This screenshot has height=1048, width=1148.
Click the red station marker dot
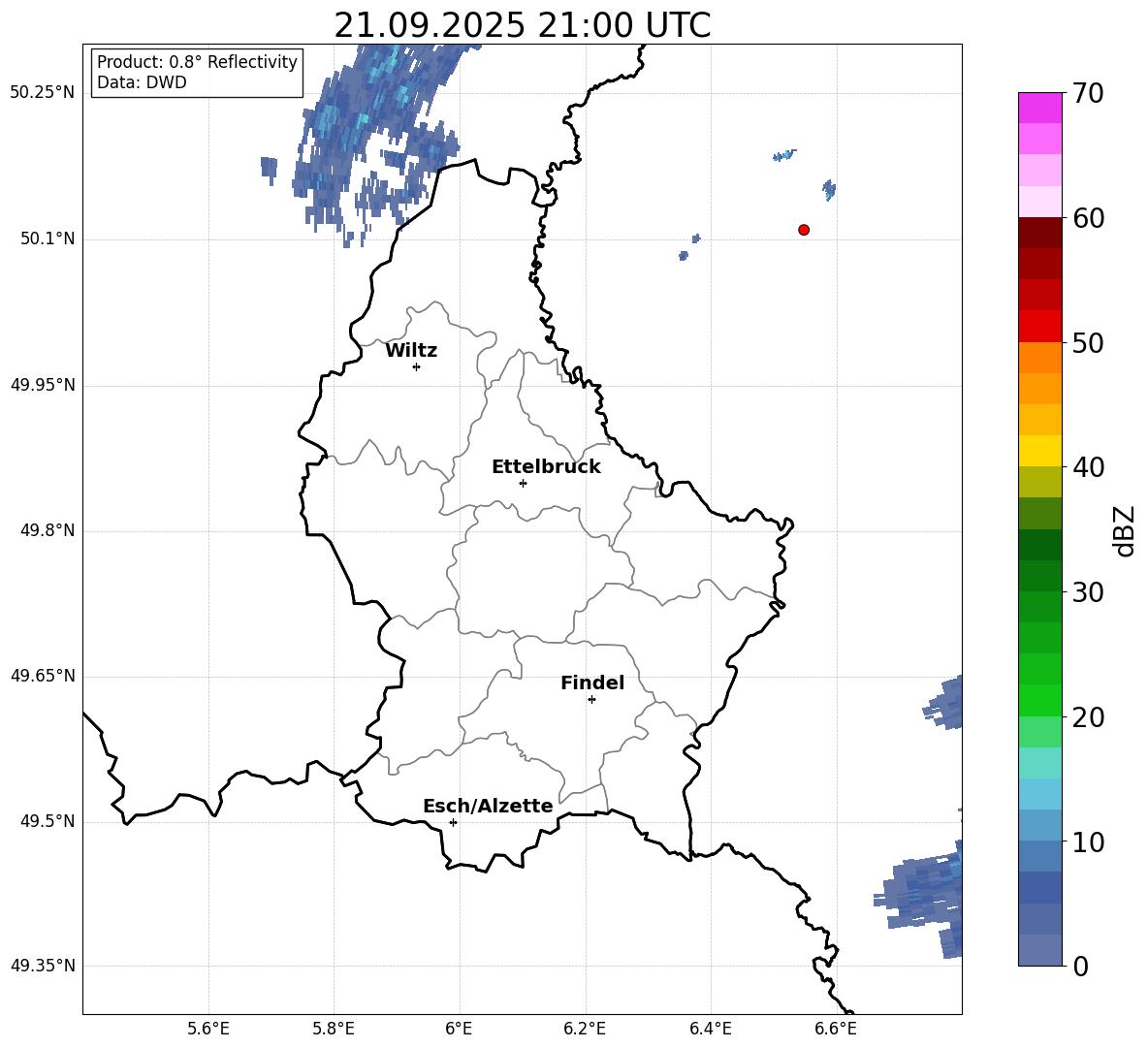click(x=804, y=230)
